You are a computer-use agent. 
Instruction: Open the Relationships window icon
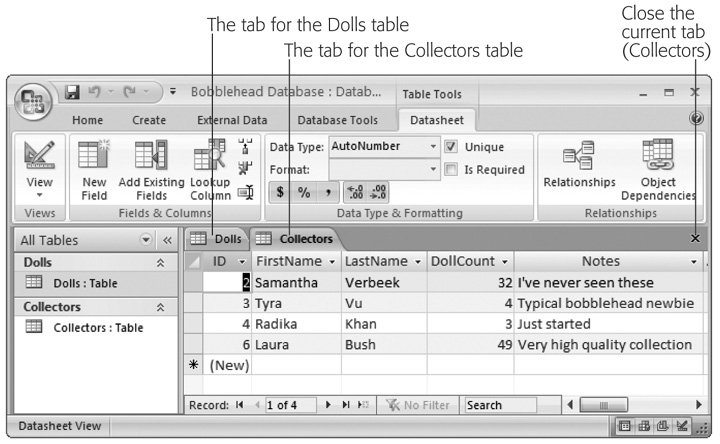click(x=579, y=155)
